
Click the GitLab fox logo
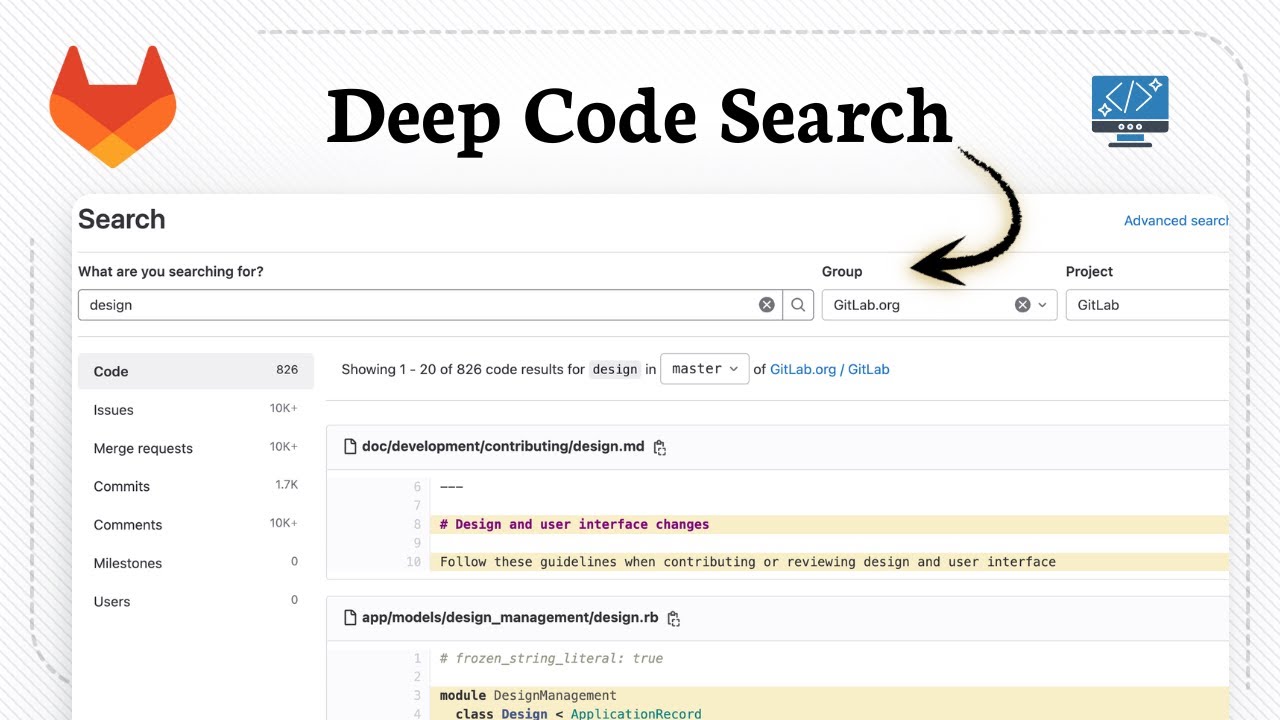(112, 106)
